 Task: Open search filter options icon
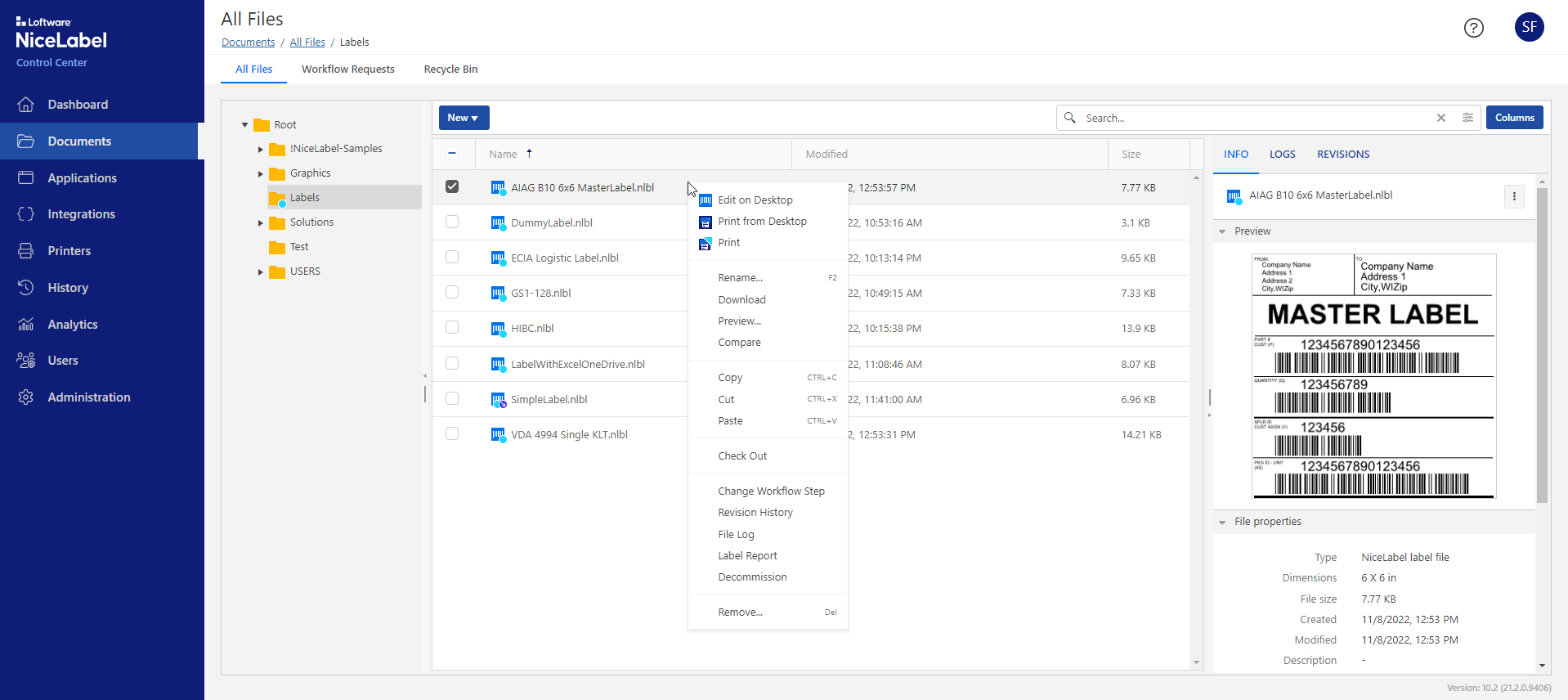pyautogui.click(x=1467, y=118)
